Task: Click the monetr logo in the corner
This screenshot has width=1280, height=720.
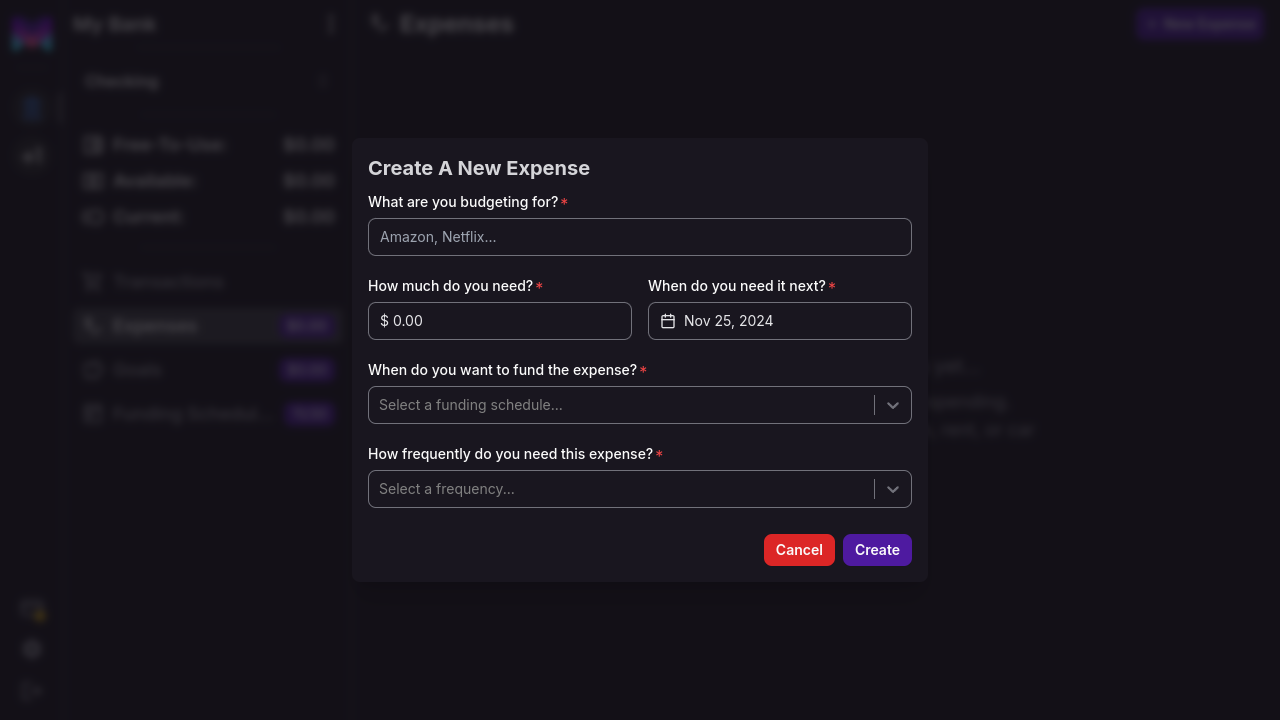Action: 32,34
